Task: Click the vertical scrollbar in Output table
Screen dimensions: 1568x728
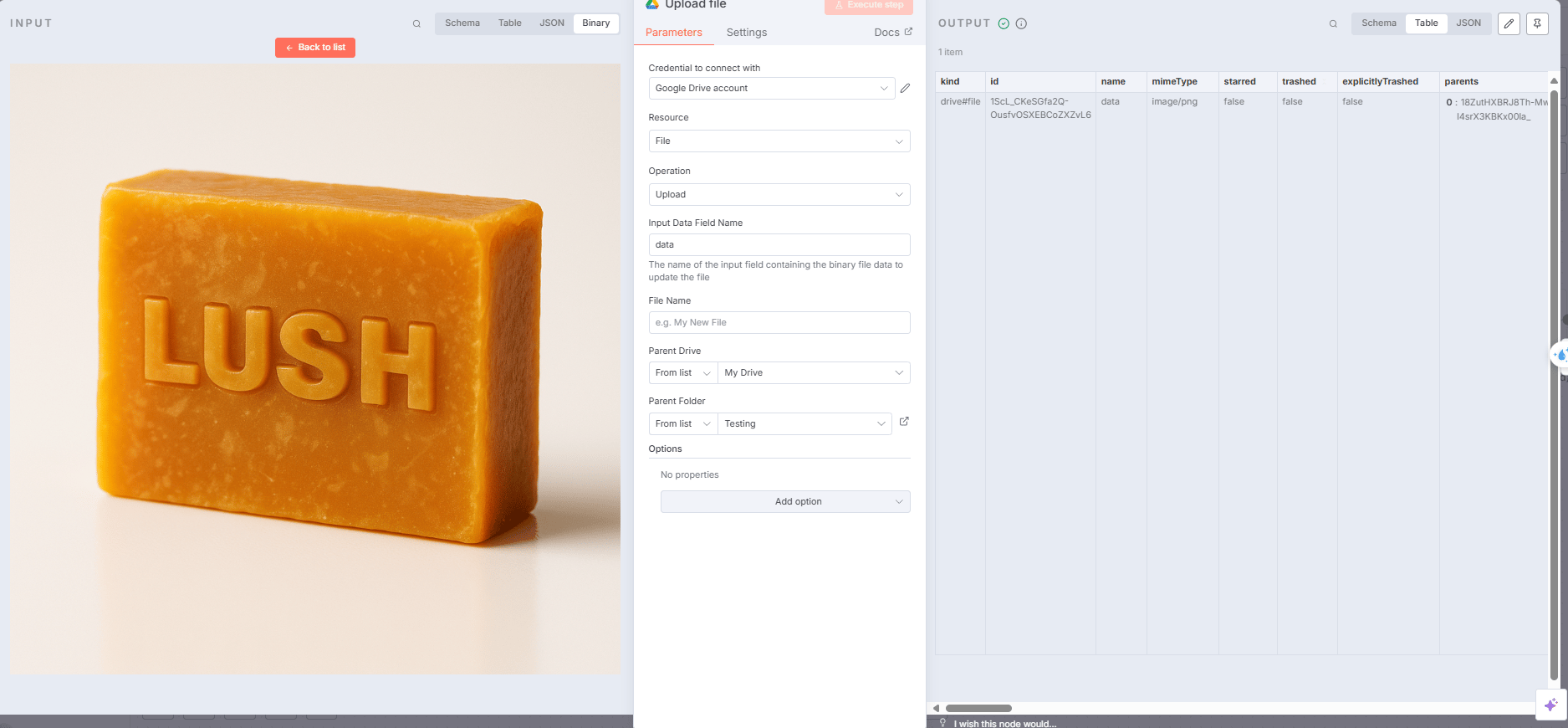Action: tap(1554, 385)
